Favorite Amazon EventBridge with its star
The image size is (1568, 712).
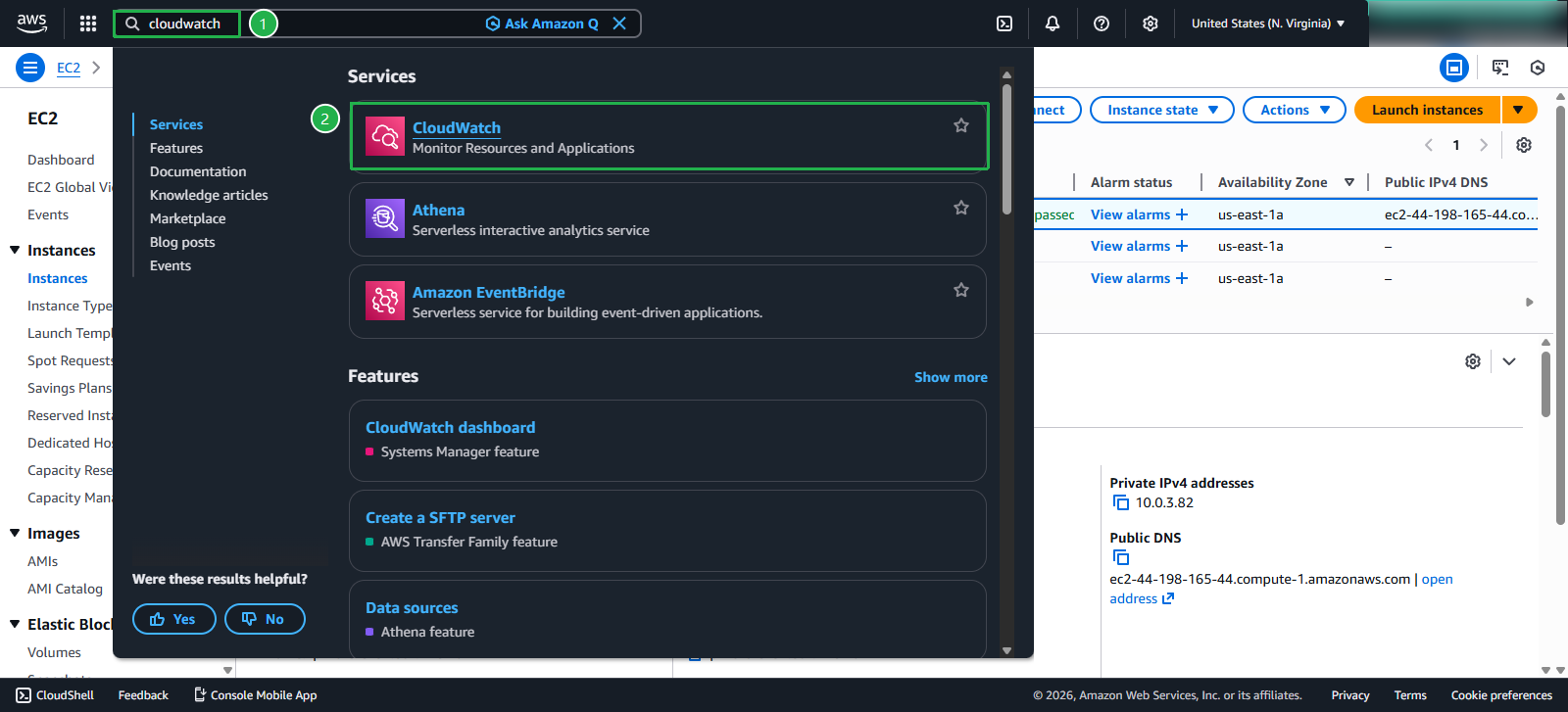click(961, 290)
